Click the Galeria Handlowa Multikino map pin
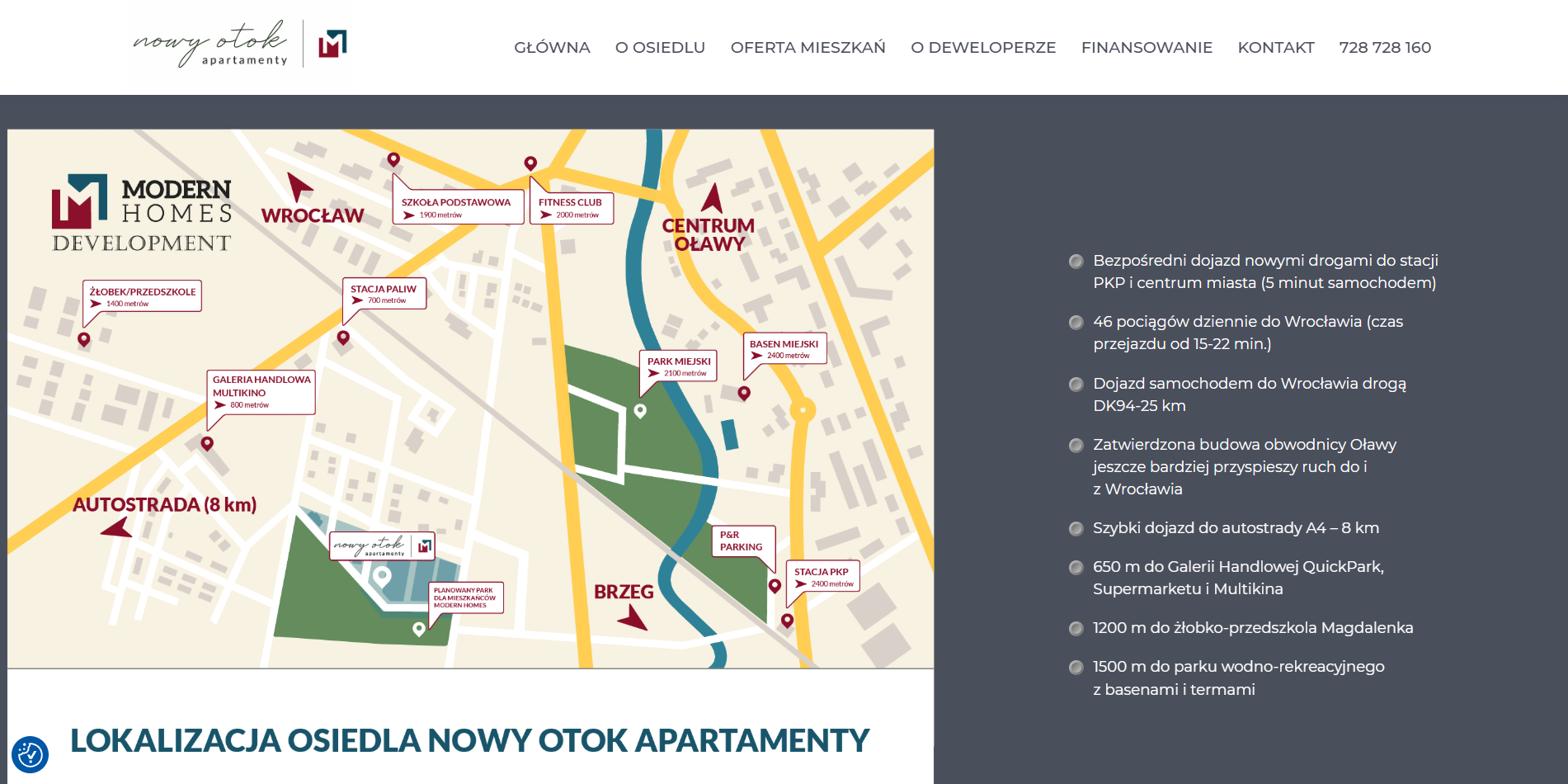 coord(207,443)
